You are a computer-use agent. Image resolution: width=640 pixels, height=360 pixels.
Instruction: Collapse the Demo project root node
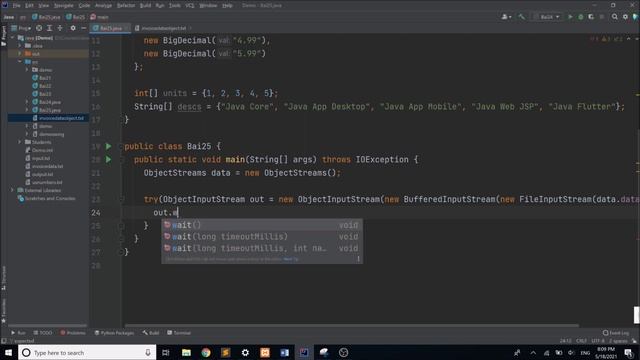[13, 38]
